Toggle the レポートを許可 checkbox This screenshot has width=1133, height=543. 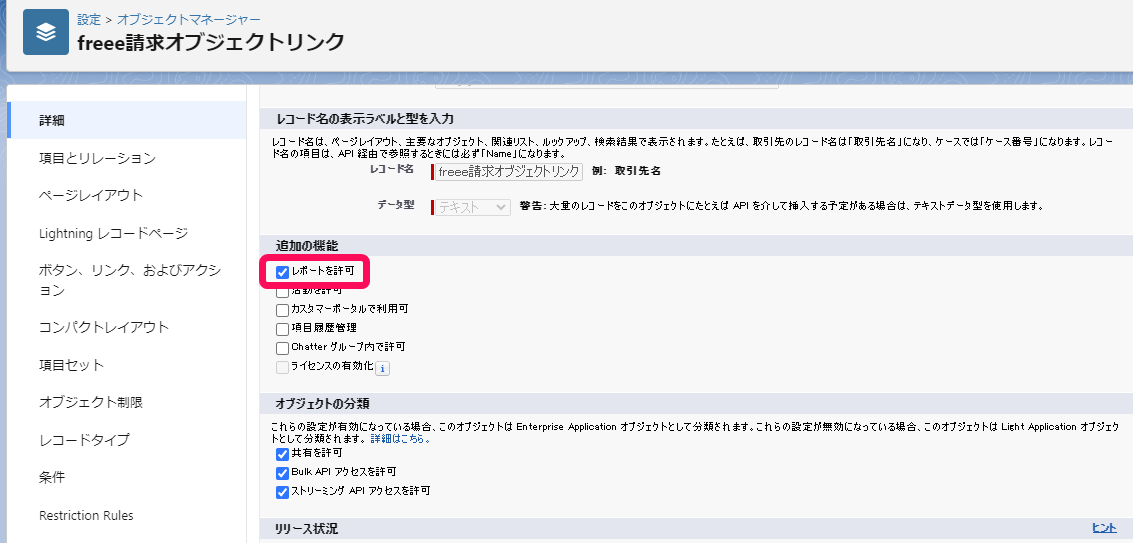pos(283,273)
